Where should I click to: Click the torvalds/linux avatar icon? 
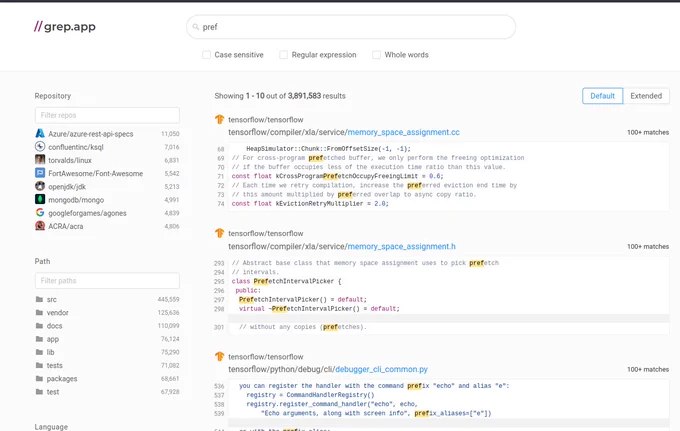[x=40, y=160]
